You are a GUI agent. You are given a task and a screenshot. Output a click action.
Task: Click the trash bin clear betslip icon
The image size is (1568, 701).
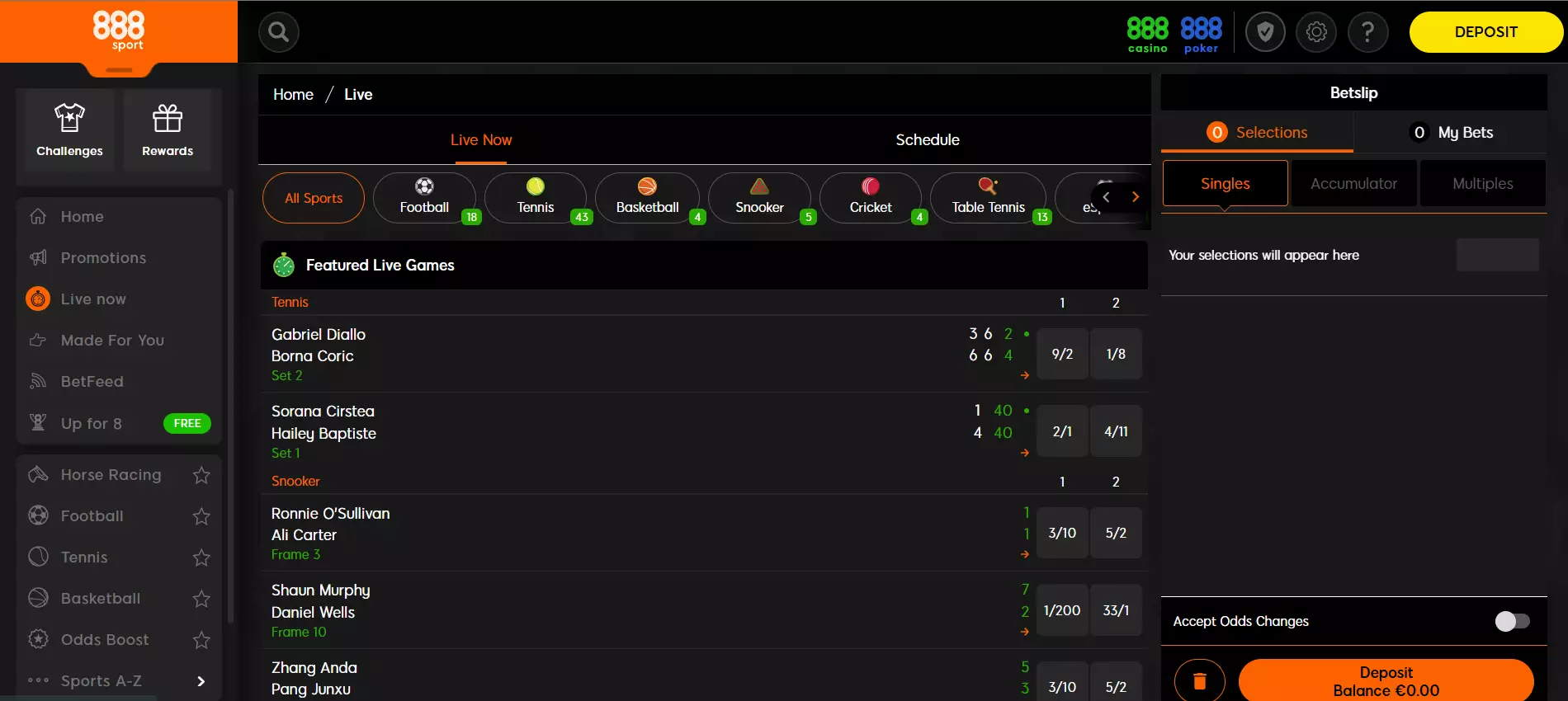1200,681
